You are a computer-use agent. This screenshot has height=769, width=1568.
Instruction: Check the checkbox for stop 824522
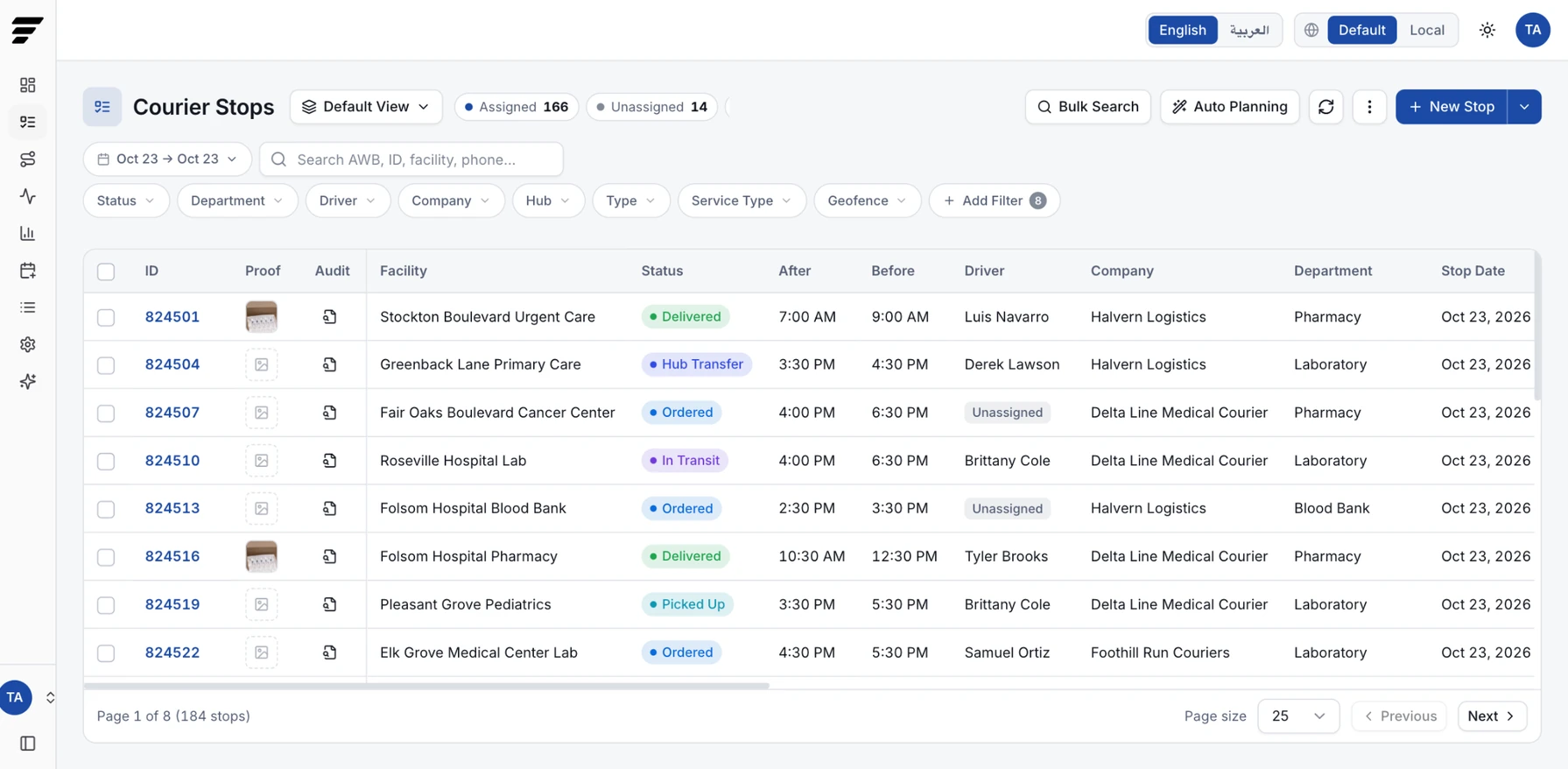click(x=106, y=653)
